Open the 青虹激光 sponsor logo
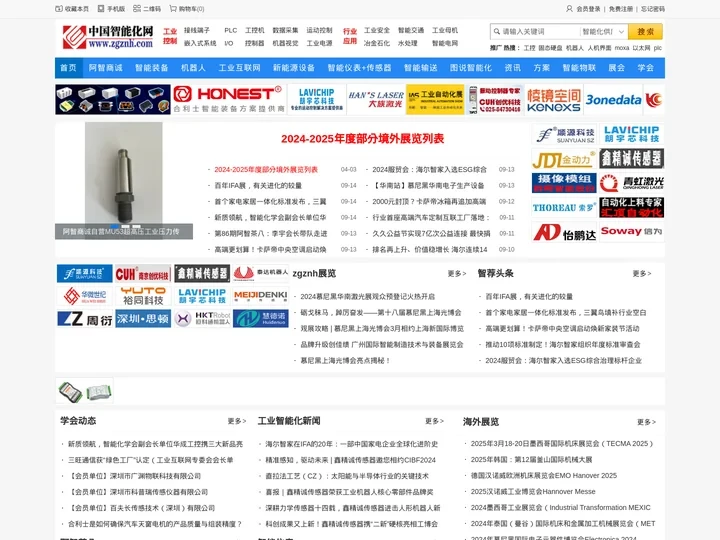This screenshot has height=540, width=720. point(631,183)
